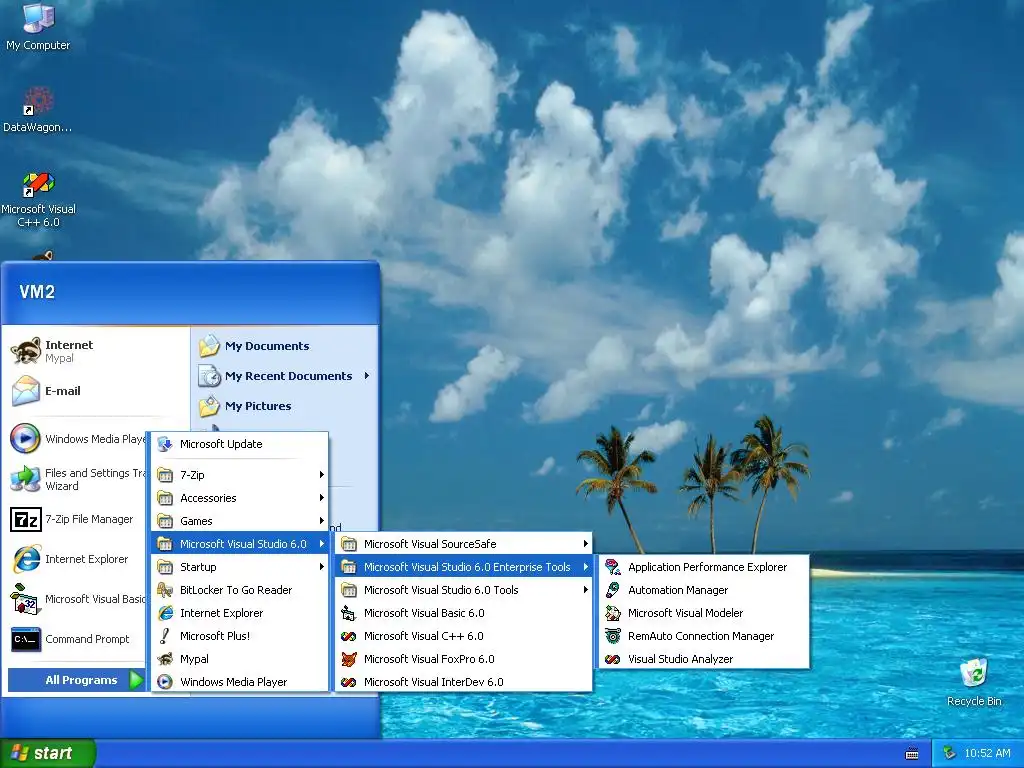This screenshot has height=768, width=1024.
Task: Click the BitLocker To Go Reader icon
Action: click(165, 590)
